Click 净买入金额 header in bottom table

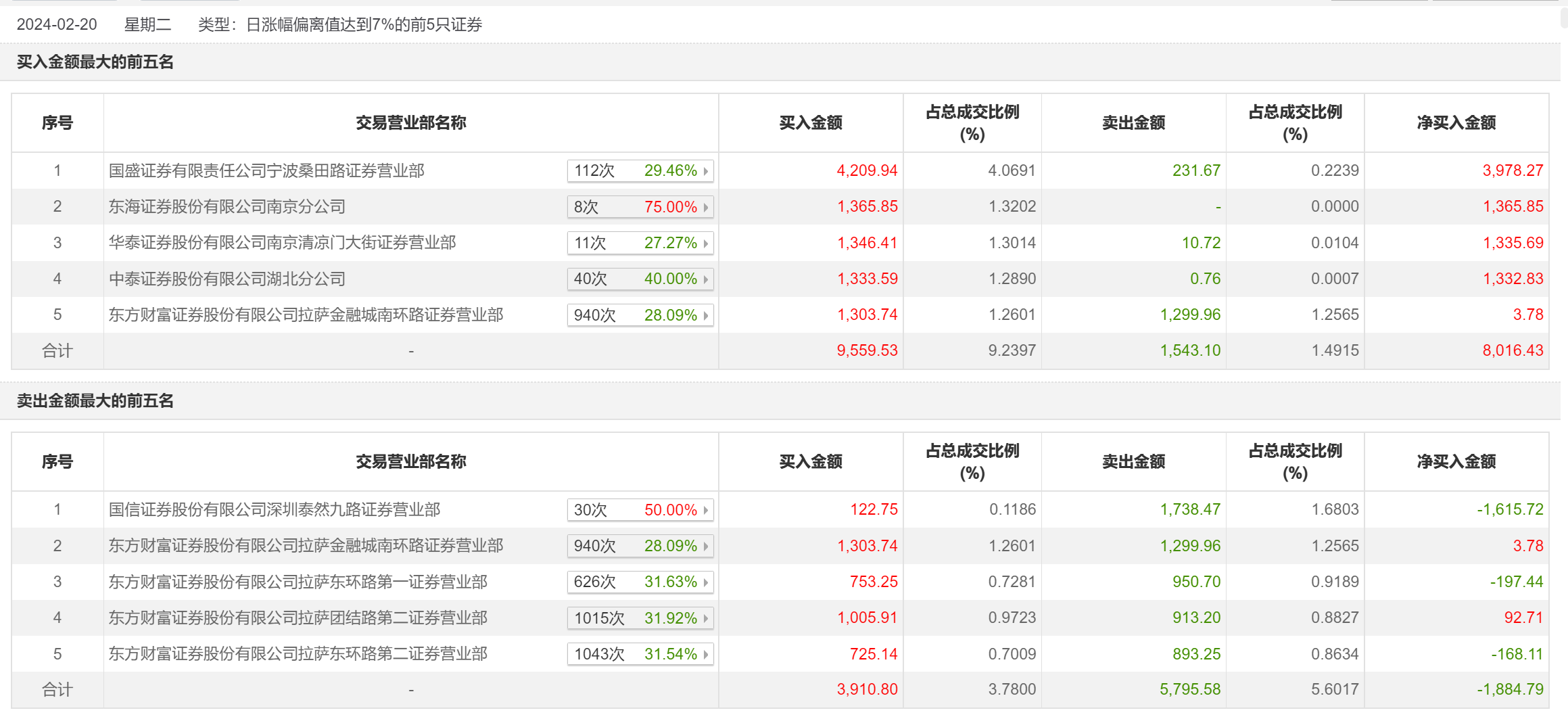(x=1456, y=461)
